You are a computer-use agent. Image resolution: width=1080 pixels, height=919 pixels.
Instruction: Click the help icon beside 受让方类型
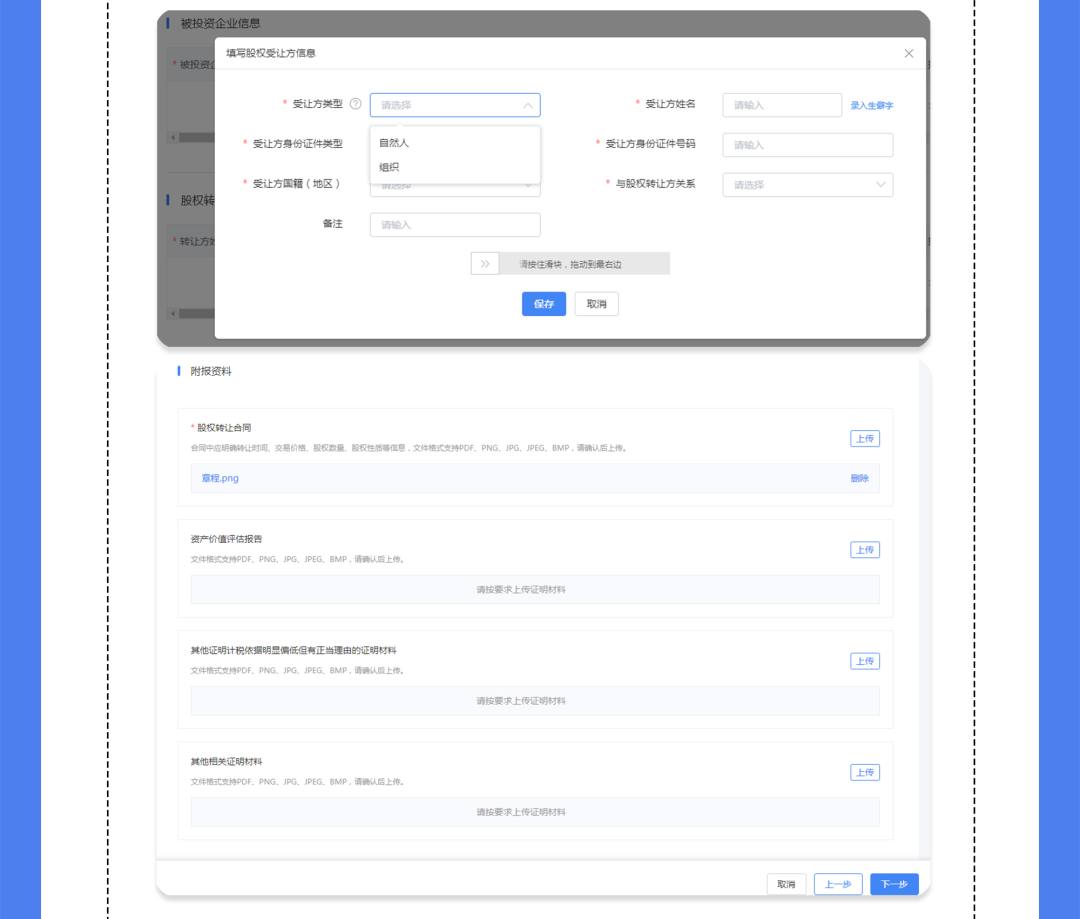tap(355, 104)
